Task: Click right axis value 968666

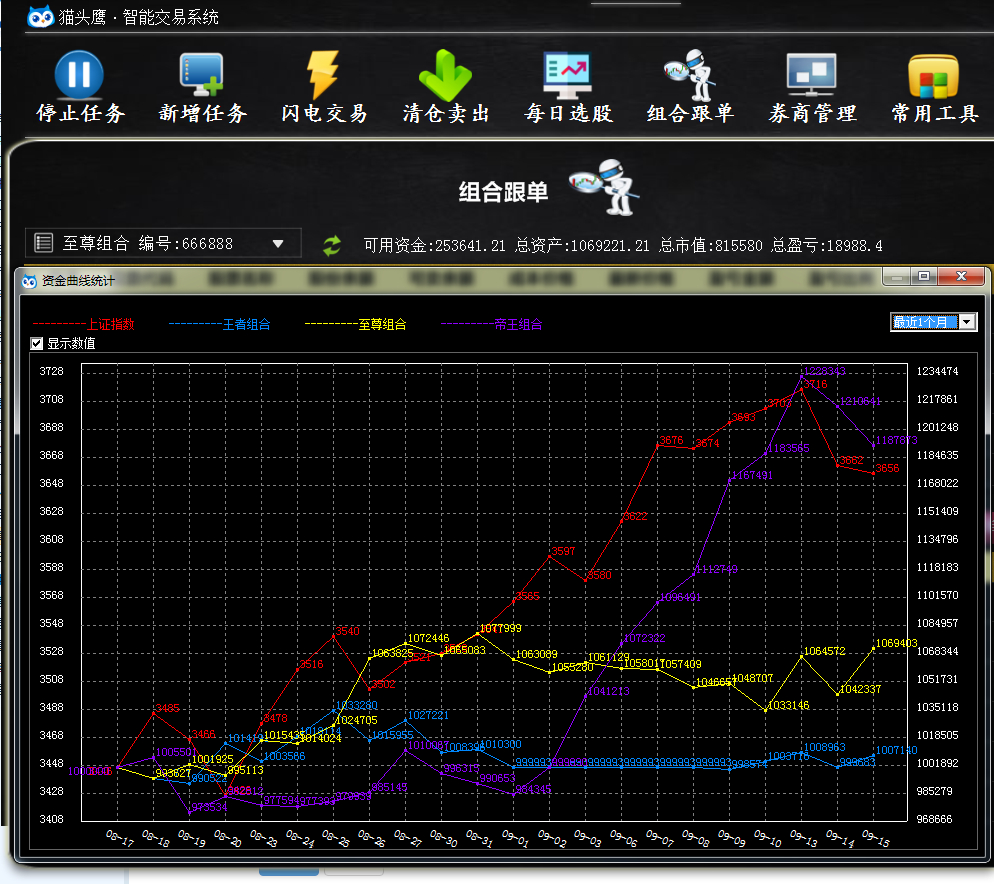Action: click(x=934, y=819)
